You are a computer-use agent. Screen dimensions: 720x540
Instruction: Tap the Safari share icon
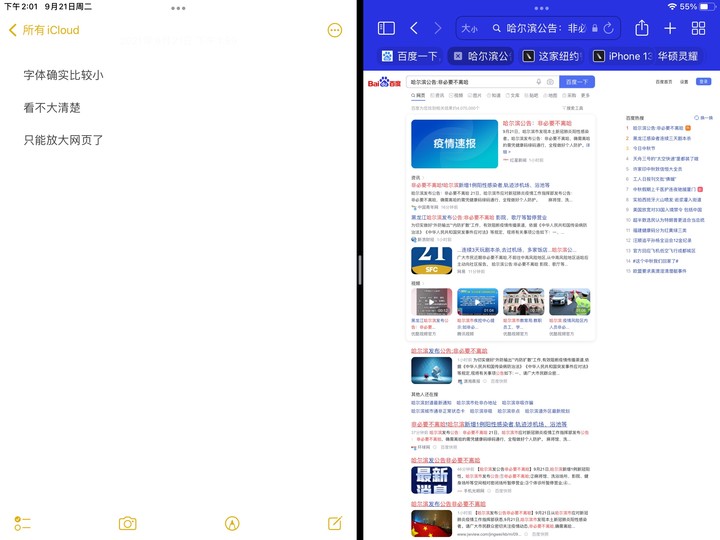tap(642, 29)
